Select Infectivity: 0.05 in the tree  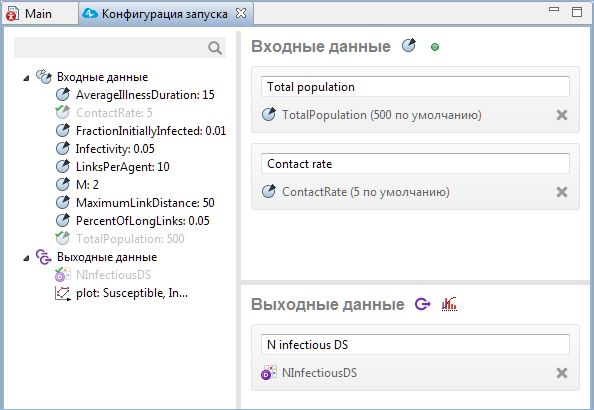click(115, 149)
